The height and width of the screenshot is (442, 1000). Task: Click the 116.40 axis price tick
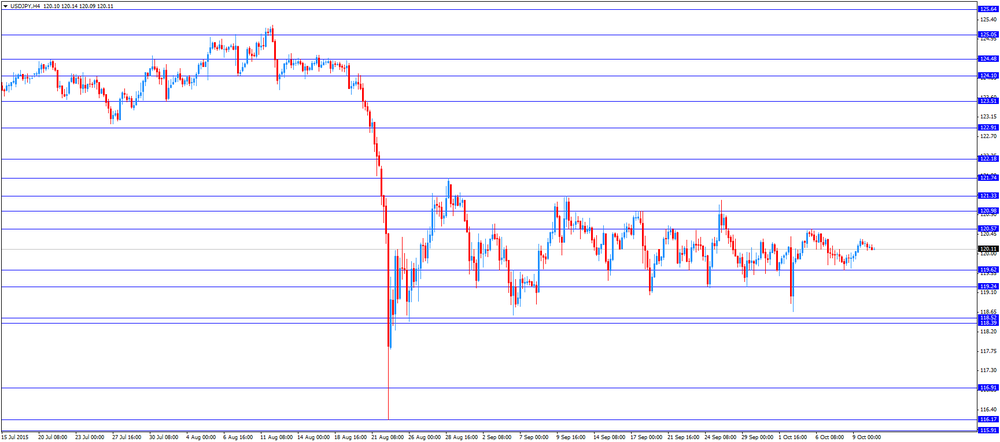click(x=987, y=409)
